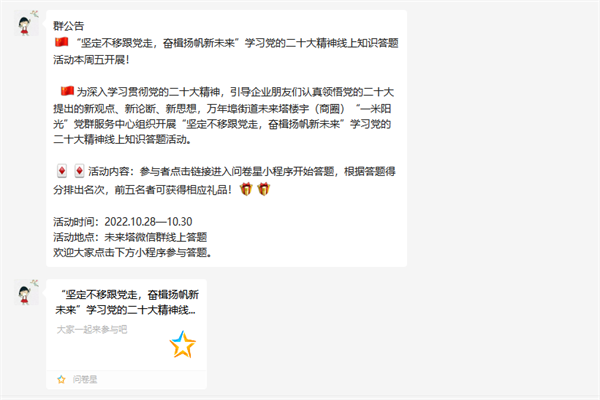Click the card subtitle 大家一起来参与吧
Image resolution: width=600 pixels, height=400 pixels.
[x=92, y=330]
